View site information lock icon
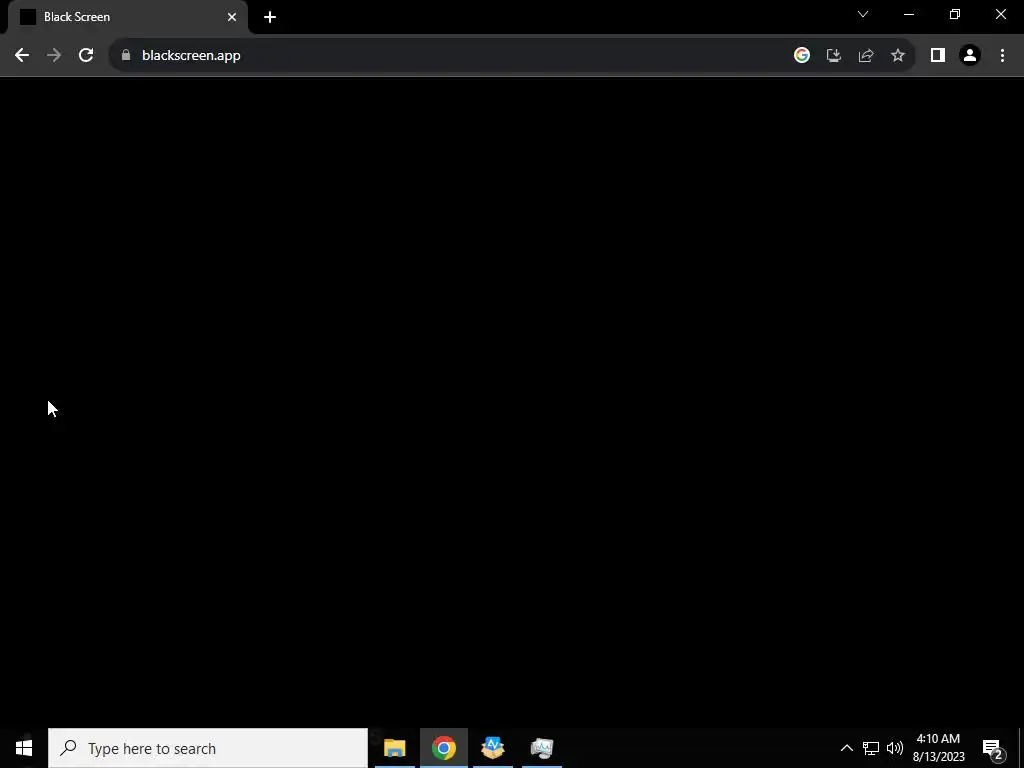The image size is (1024, 768). pyautogui.click(x=126, y=56)
